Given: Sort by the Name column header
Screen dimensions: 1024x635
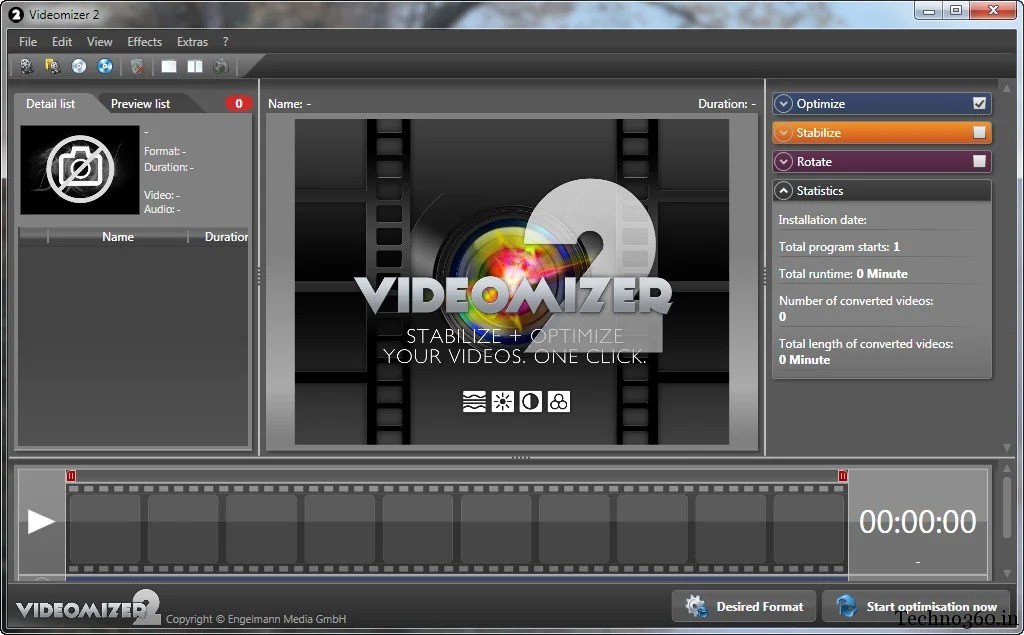Looking at the screenshot, I should [x=118, y=236].
